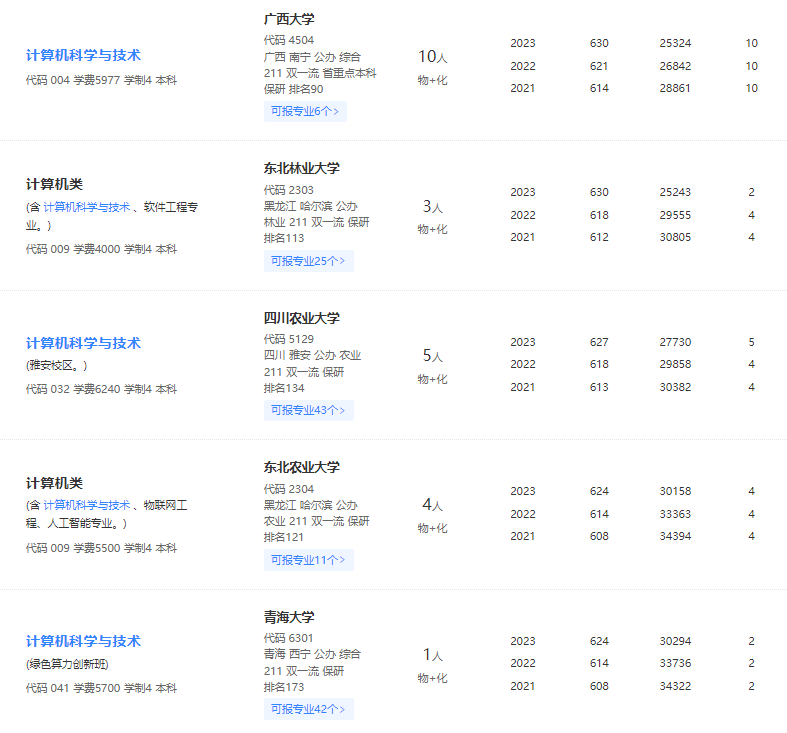Open 可报专业25个 button under 东北林业大学
The image size is (787, 733).
coord(309,261)
